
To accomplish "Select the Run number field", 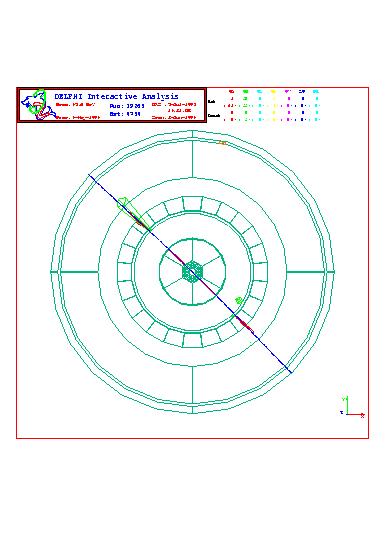I will click(127, 106).
